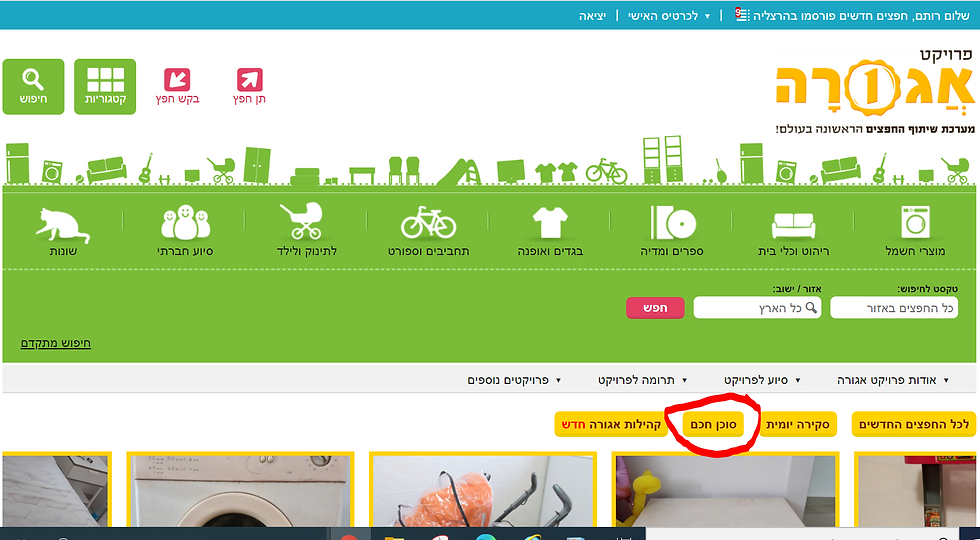Expand the 'סיוע לפרויקט' menu
This screenshot has height=540, width=980.
coord(762,380)
